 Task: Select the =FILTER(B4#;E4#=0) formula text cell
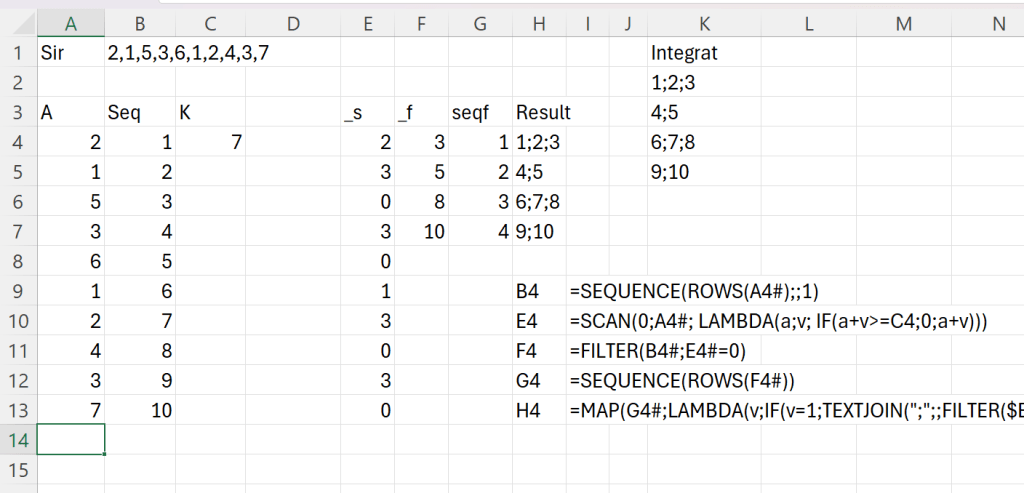point(658,351)
